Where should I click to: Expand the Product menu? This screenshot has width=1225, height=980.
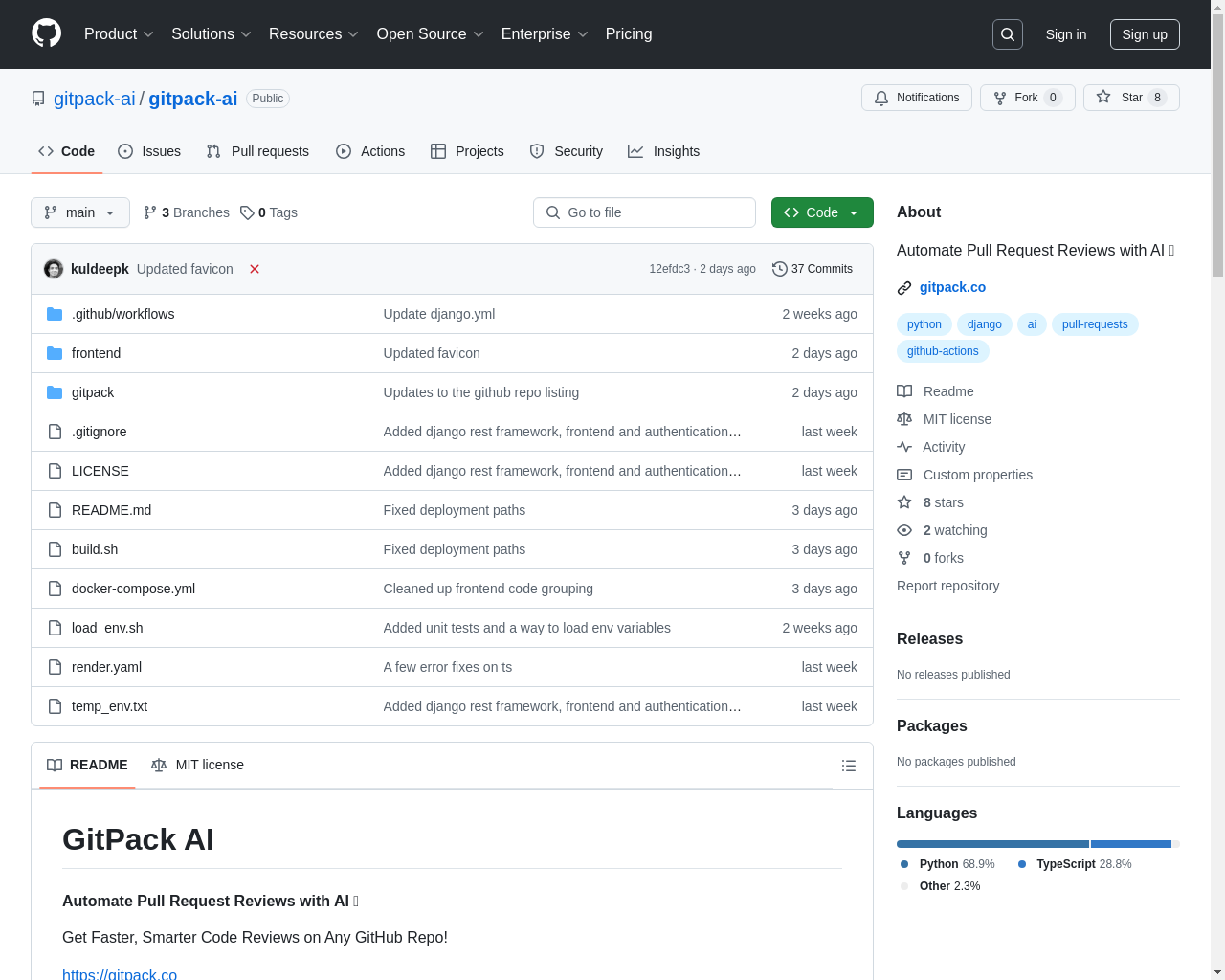pos(119,34)
